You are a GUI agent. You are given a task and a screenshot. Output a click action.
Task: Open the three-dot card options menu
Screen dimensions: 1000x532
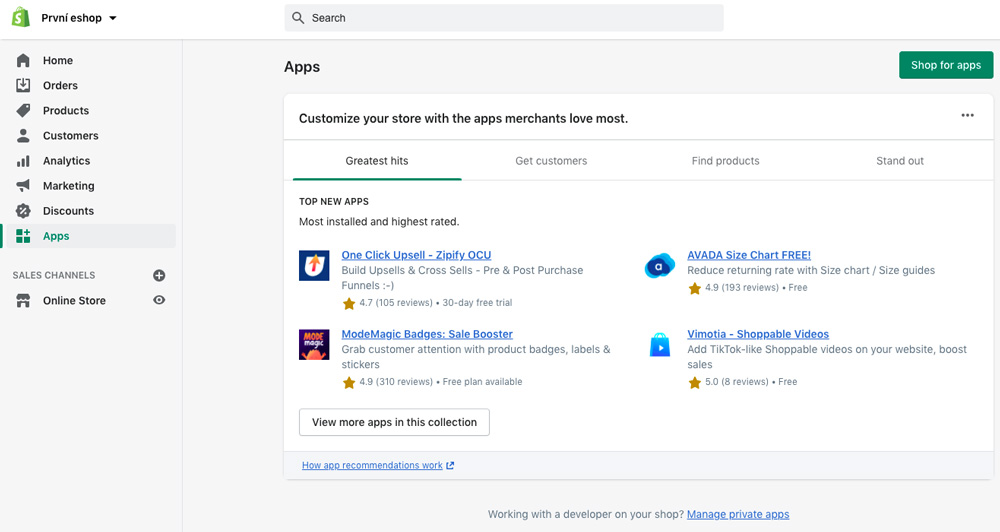coord(967,115)
